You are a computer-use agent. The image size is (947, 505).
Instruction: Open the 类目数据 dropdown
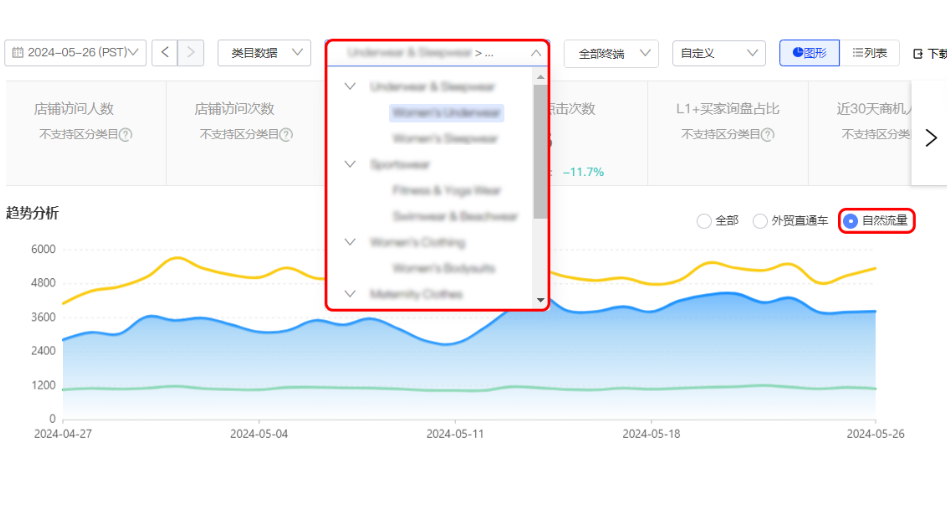(263, 53)
